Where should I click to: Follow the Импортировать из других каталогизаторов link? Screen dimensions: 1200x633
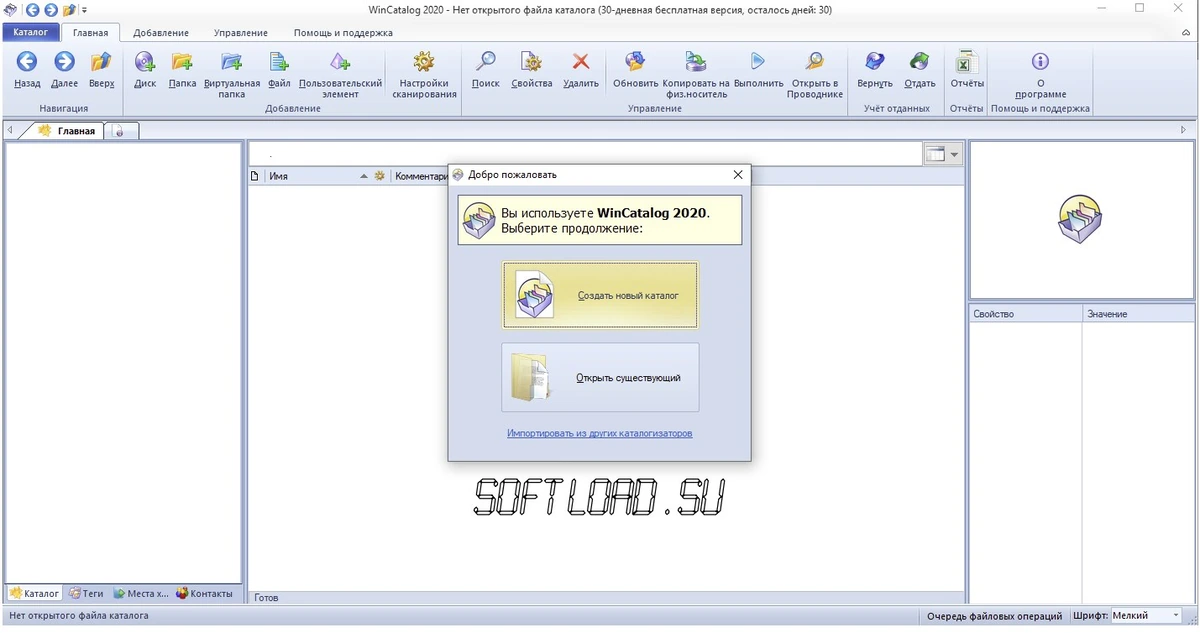[x=599, y=433]
